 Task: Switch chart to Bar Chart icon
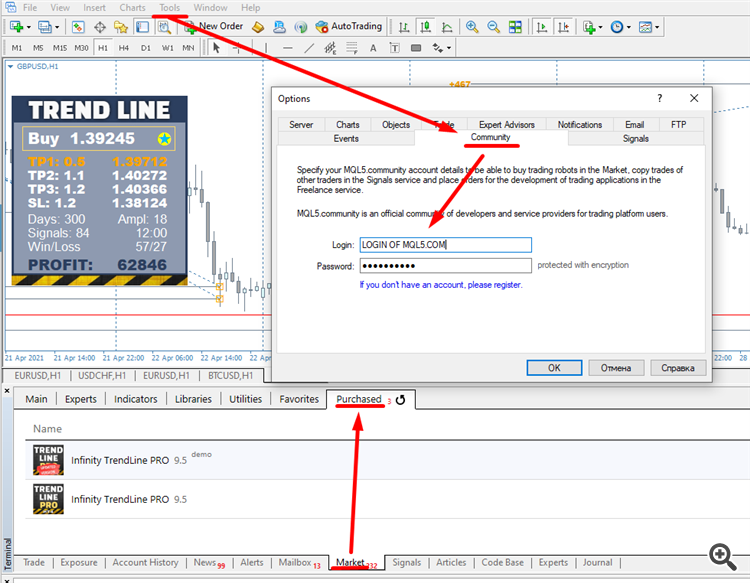404,27
